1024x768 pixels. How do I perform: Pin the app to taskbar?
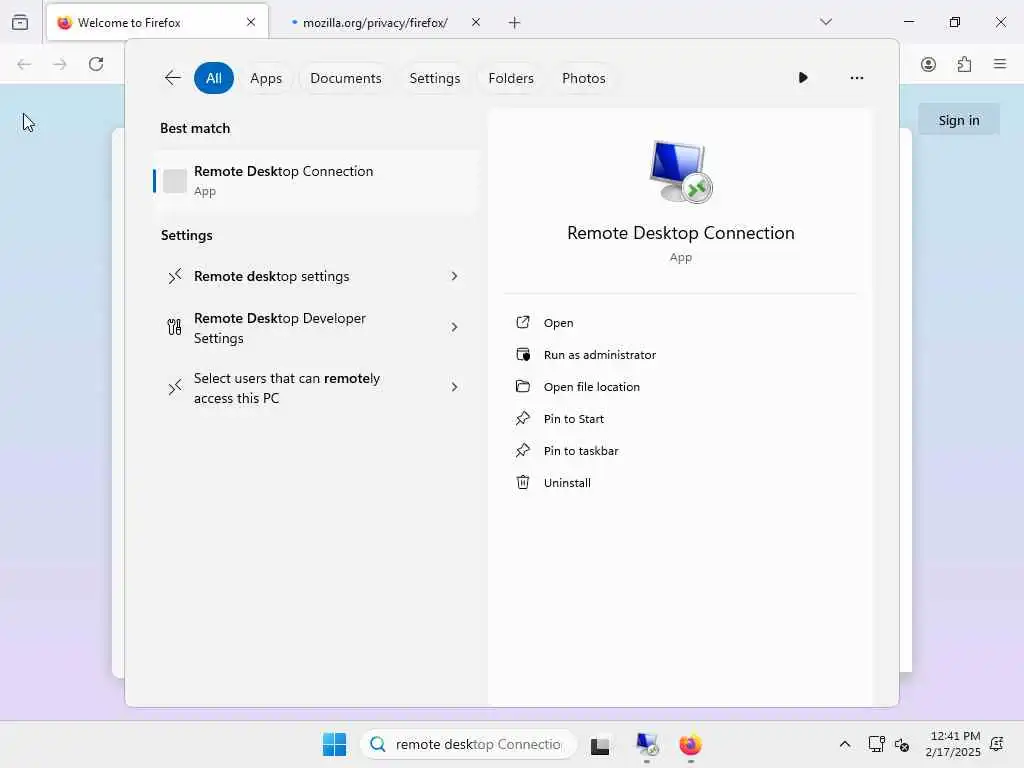pyautogui.click(x=679, y=451)
